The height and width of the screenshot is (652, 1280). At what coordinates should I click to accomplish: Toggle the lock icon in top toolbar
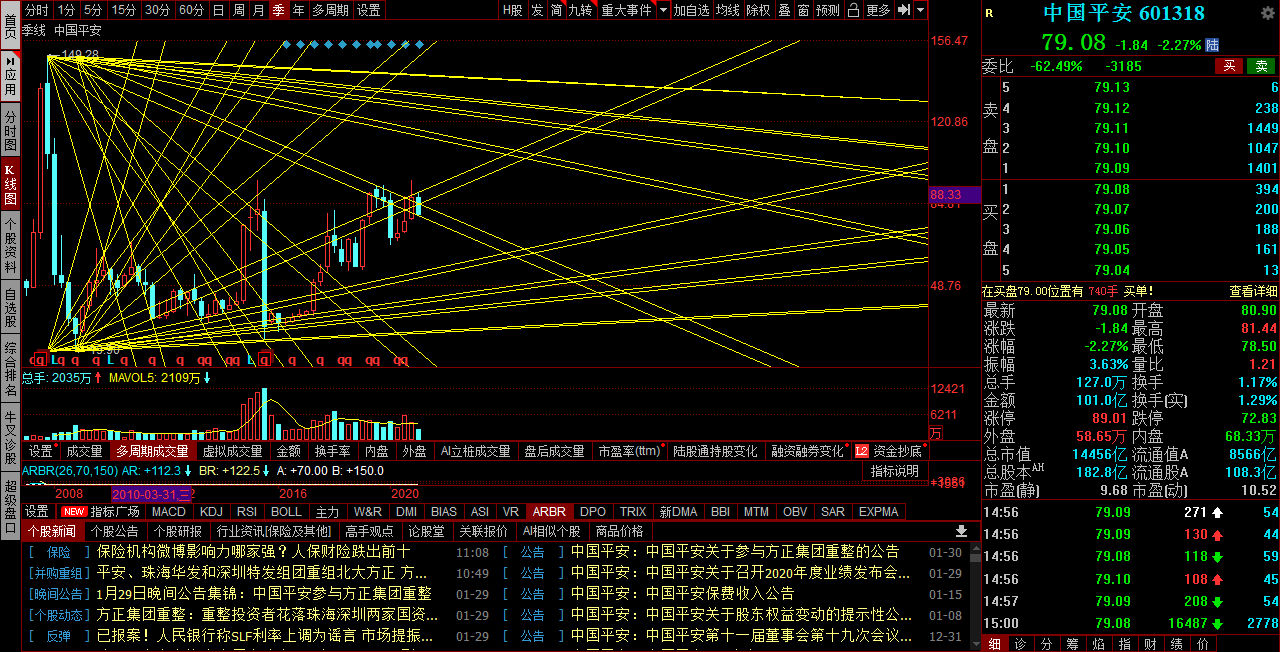[853, 10]
